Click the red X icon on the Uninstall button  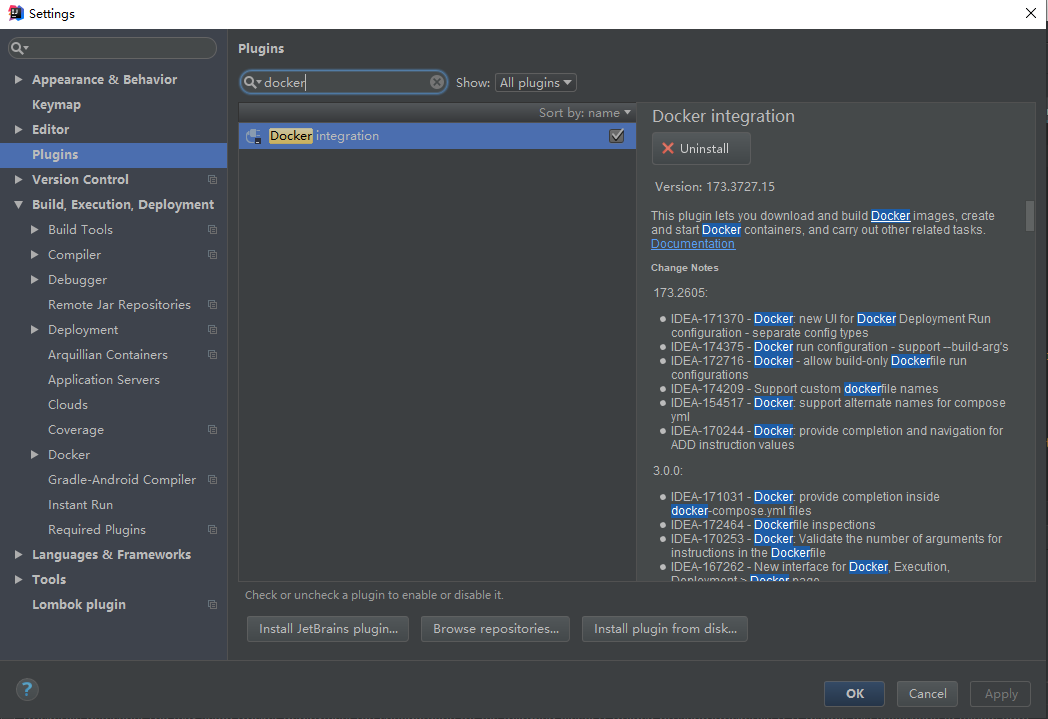[x=668, y=148]
